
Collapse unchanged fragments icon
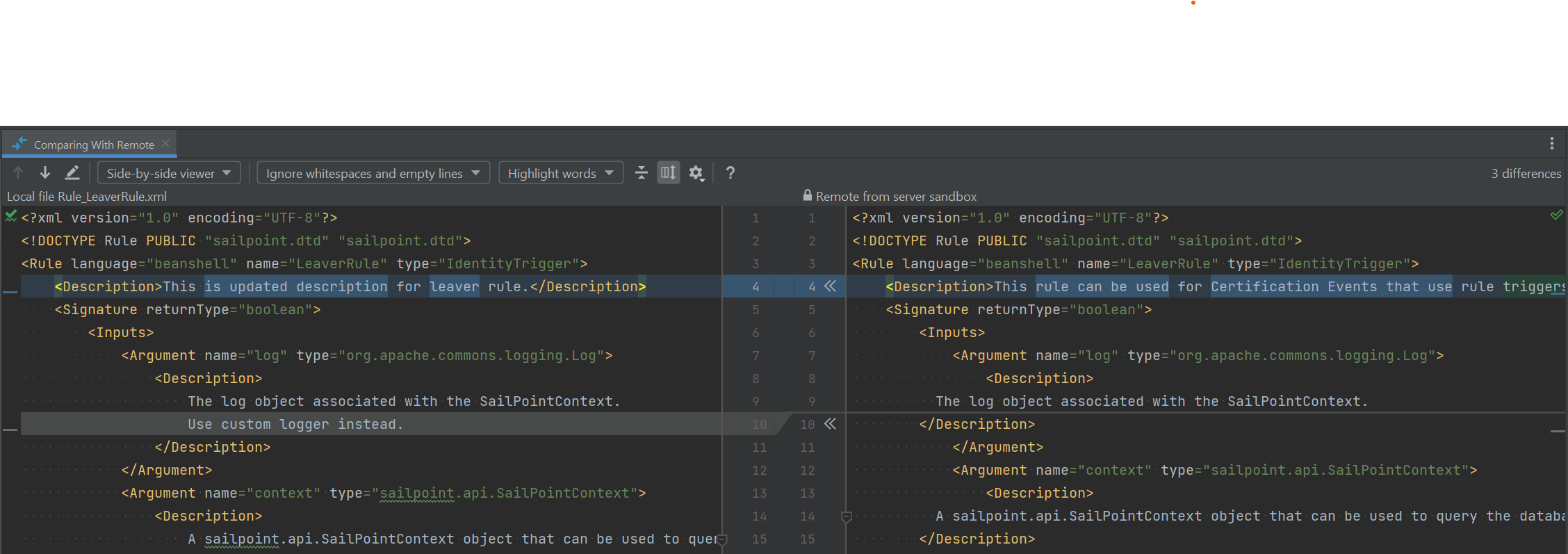tap(642, 173)
